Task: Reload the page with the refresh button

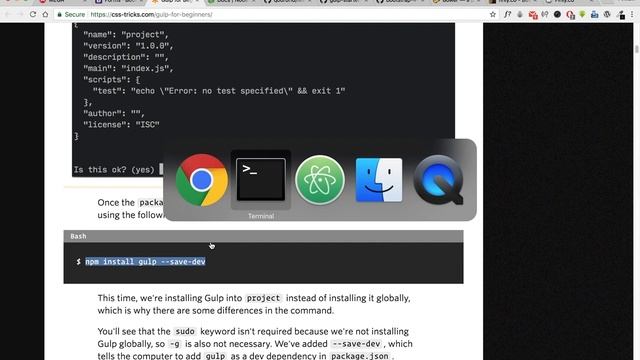Action: [x=33, y=14]
